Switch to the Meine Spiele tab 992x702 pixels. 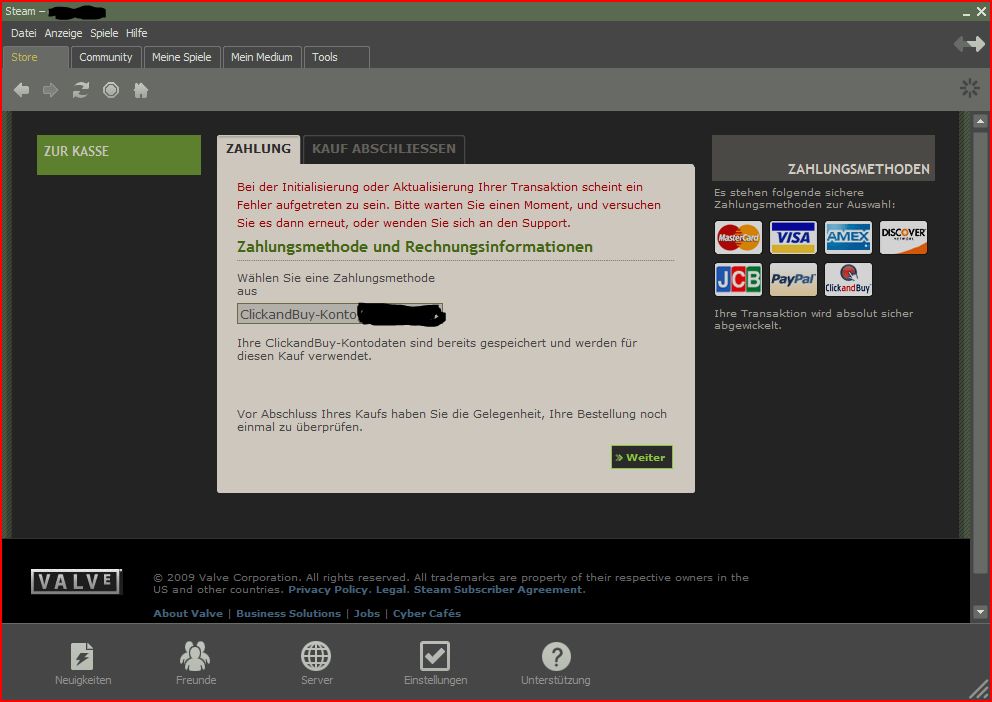182,57
